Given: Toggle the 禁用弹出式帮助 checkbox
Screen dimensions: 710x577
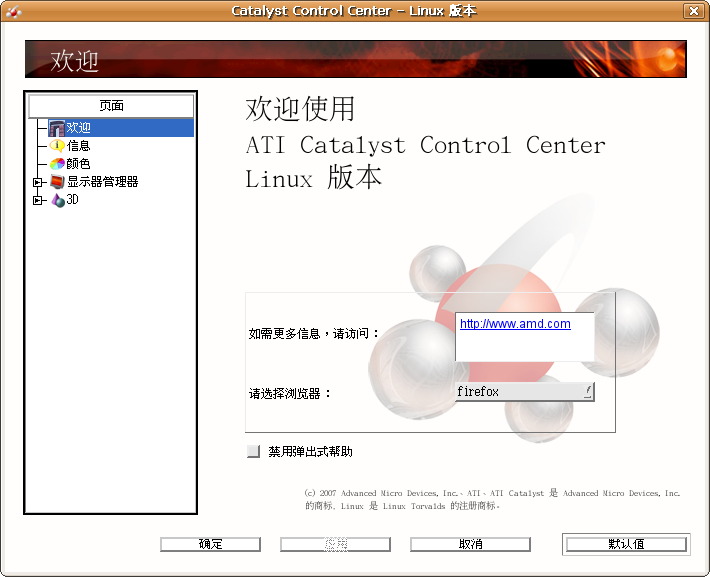Looking at the screenshot, I should [253, 451].
